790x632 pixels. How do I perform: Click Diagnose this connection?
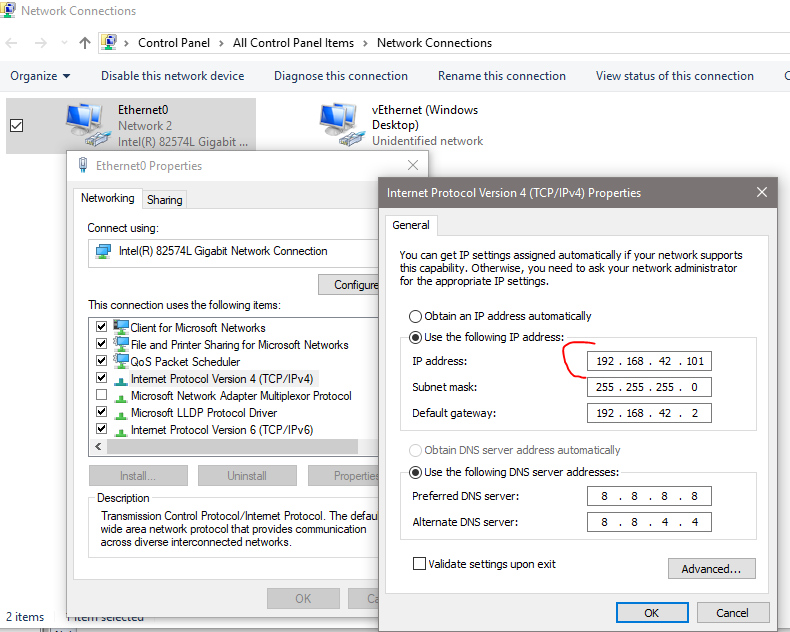click(341, 76)
